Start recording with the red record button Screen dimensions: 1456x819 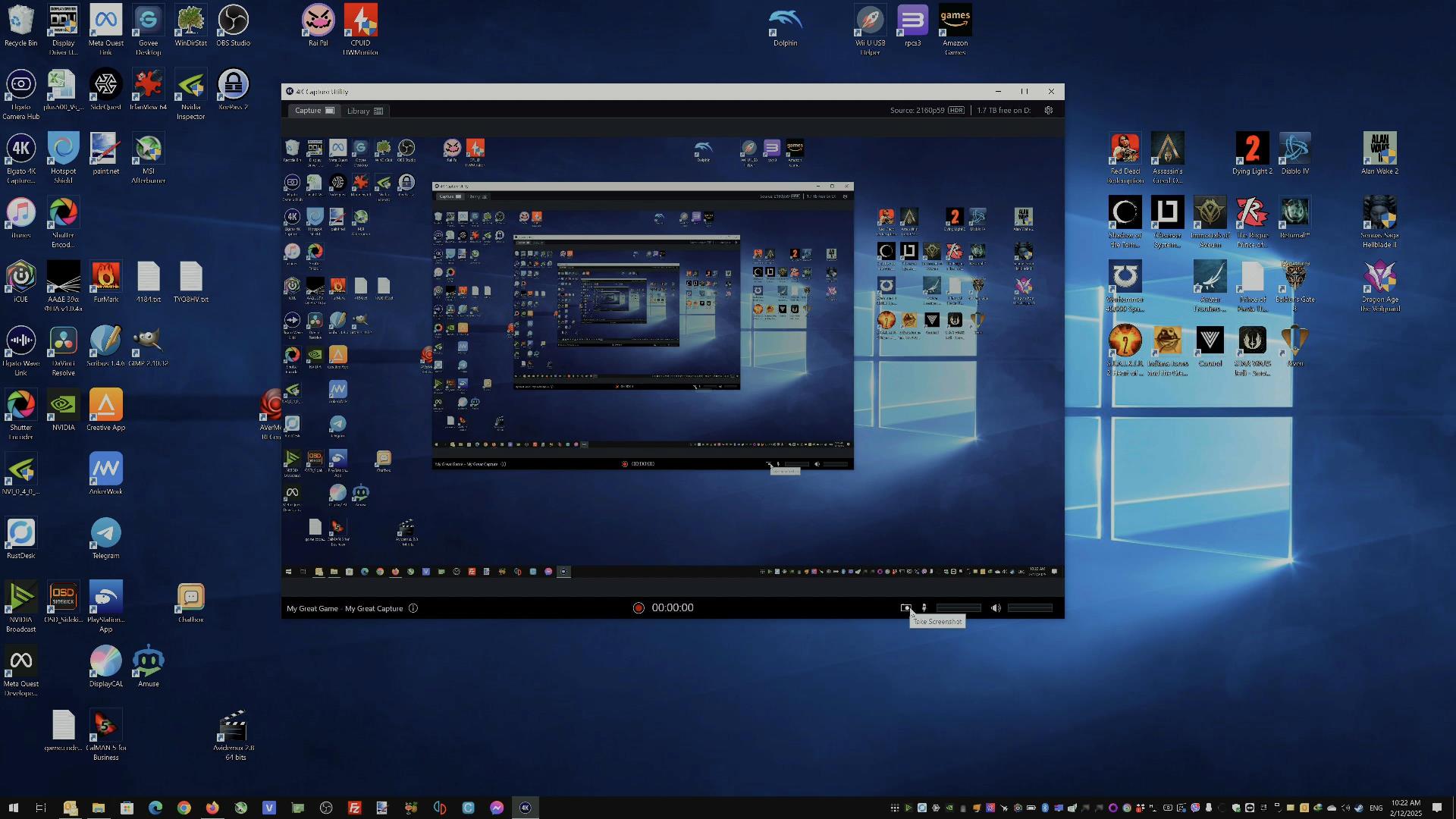(639, 608)
